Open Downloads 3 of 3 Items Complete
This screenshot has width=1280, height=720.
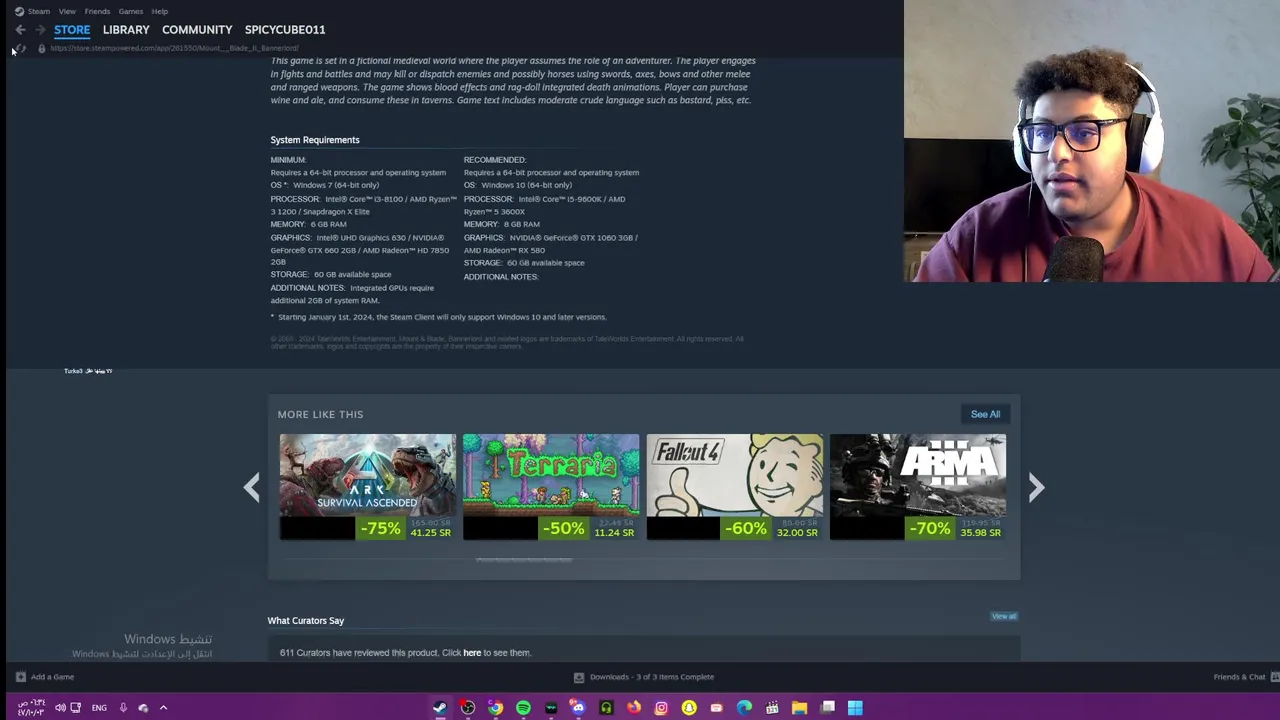(x=652, y=677)
